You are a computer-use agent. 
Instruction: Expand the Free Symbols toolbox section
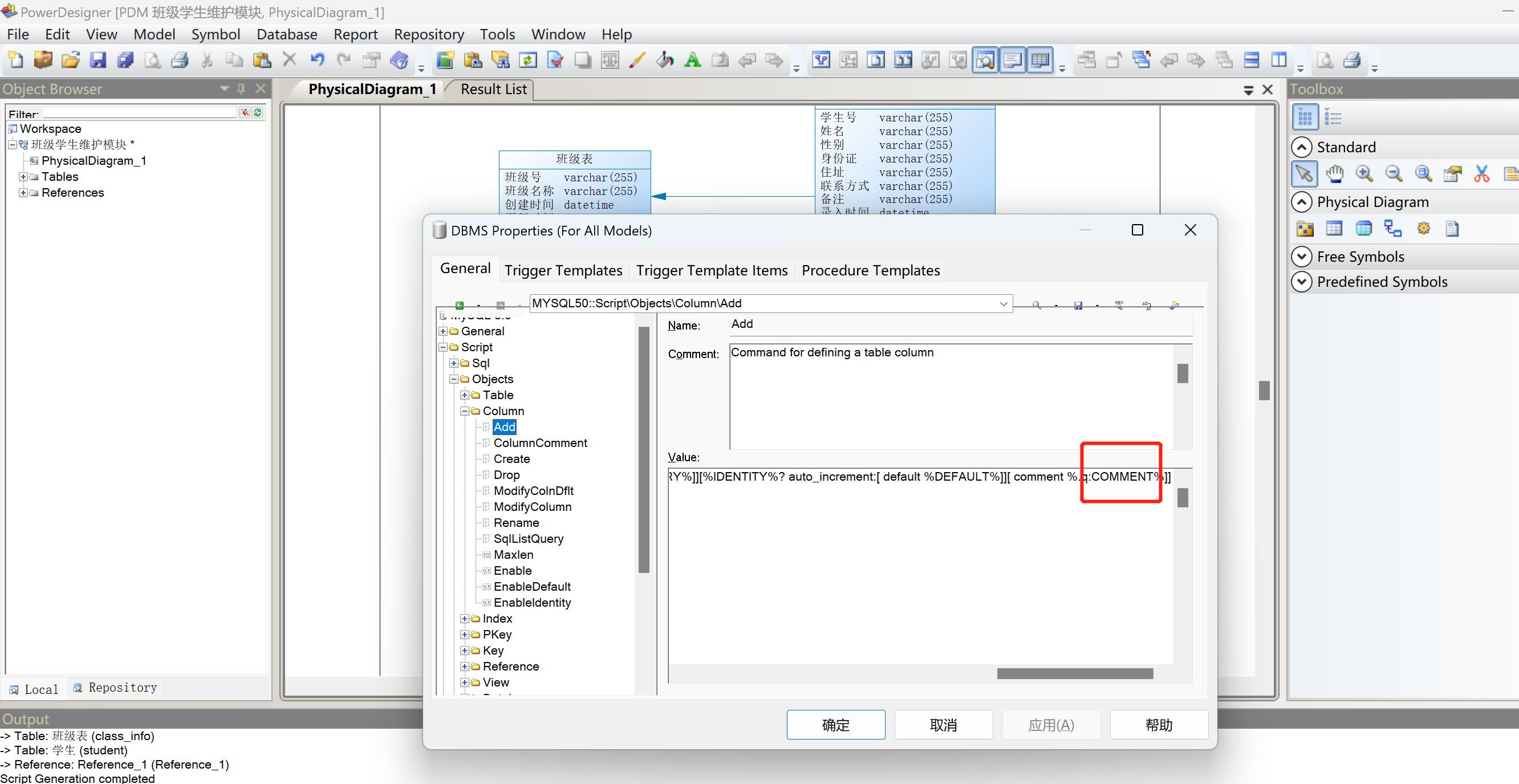click(x=1301, y=257)
